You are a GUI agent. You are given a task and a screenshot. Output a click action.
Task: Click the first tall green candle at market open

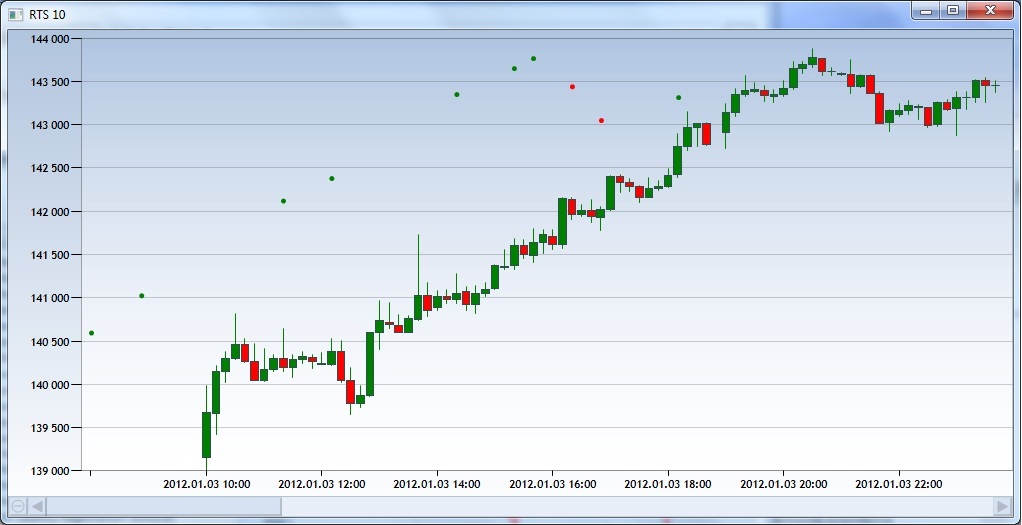point(206,434)
